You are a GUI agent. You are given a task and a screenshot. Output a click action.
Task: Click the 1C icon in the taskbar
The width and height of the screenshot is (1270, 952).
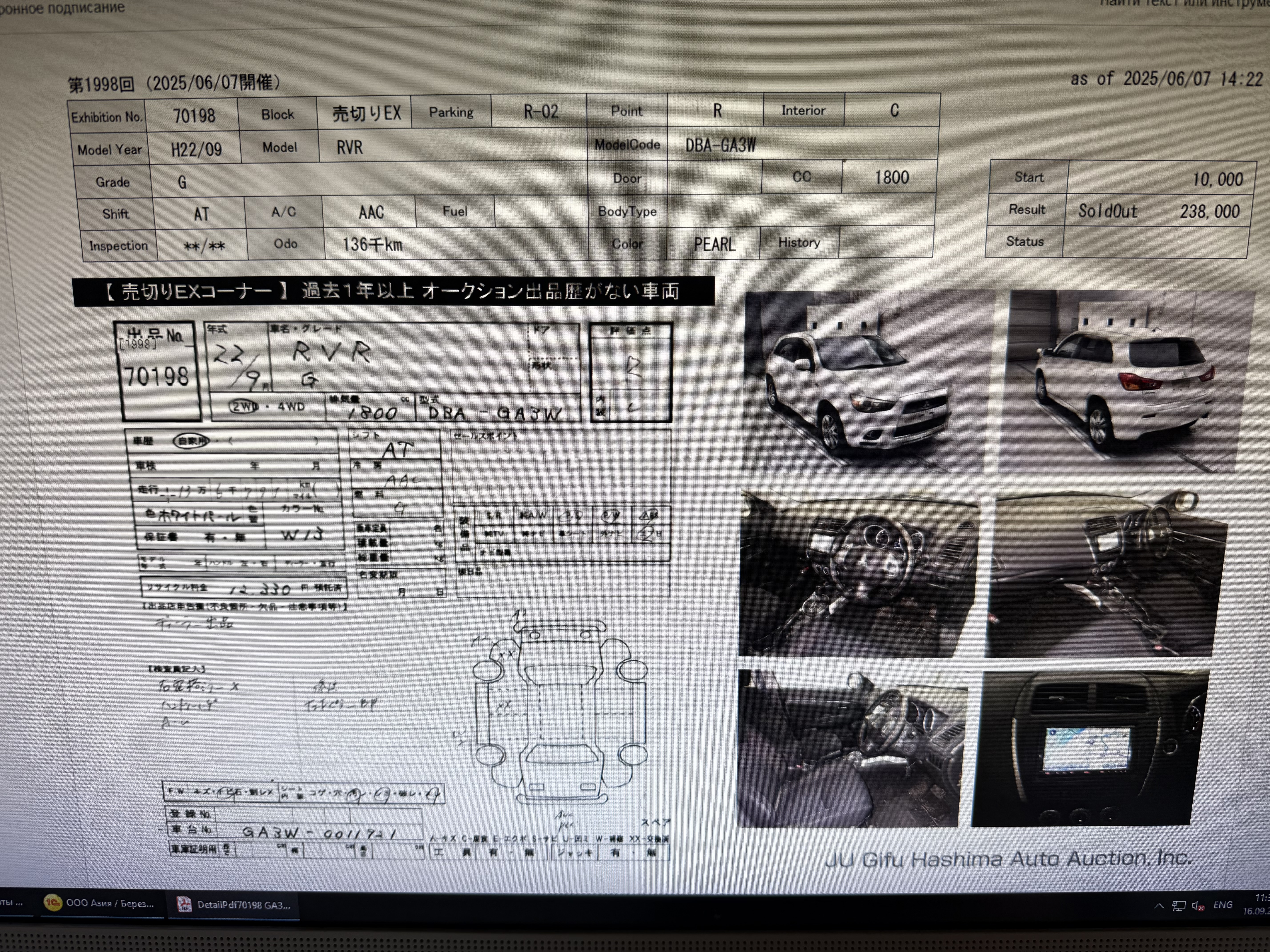pyautogui.click(x=53, y=903)
